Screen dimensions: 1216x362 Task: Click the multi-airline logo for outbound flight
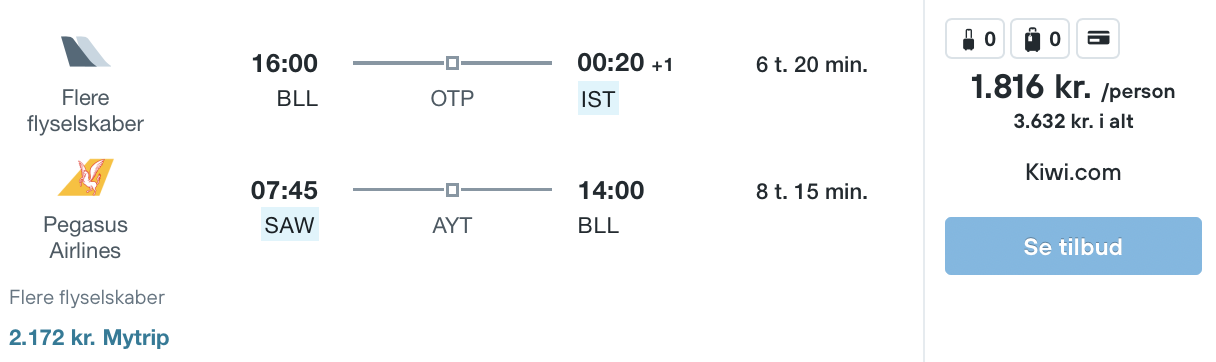(85, 51)
